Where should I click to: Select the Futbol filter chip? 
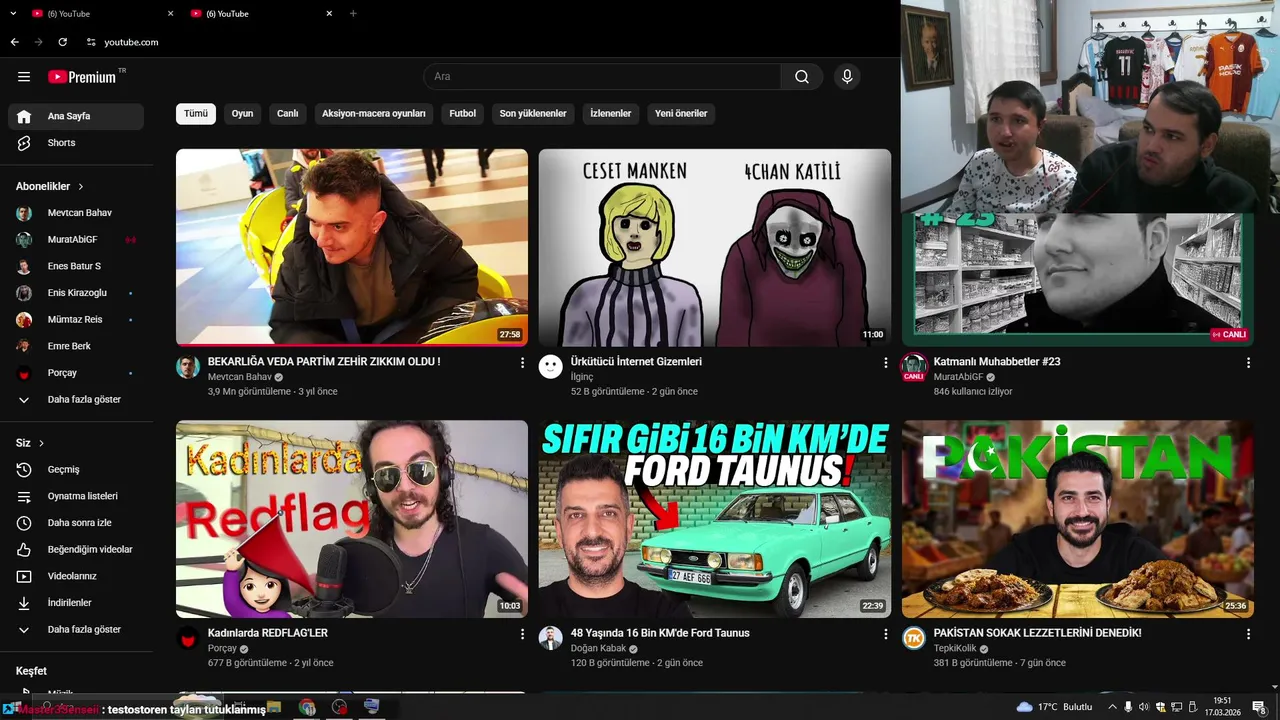tap(463, 114)
